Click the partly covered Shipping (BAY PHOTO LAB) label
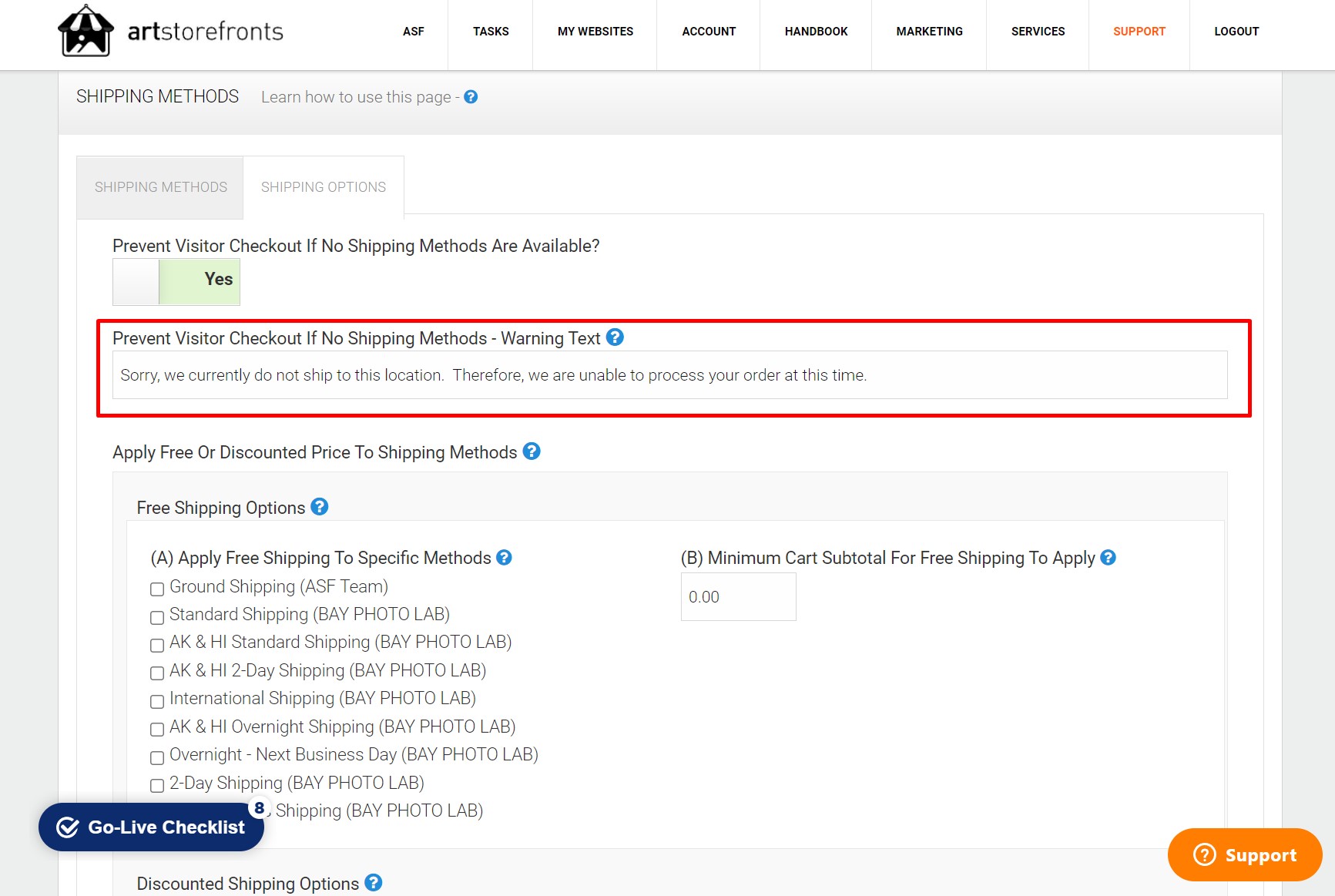 [379, 810]
